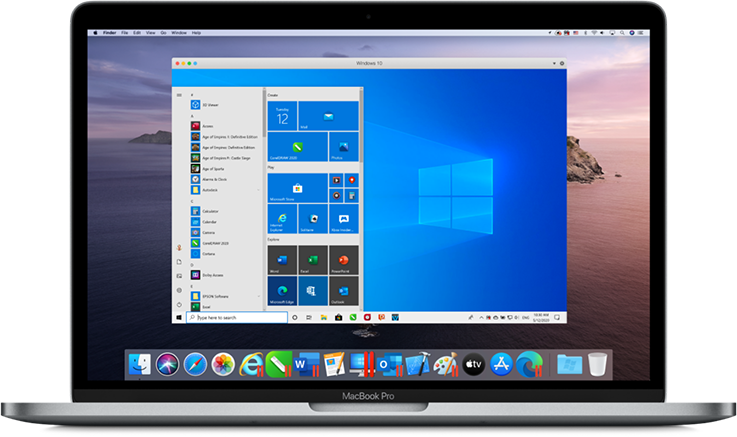Open Parallels window title dropdown arrow

[554, 63]
